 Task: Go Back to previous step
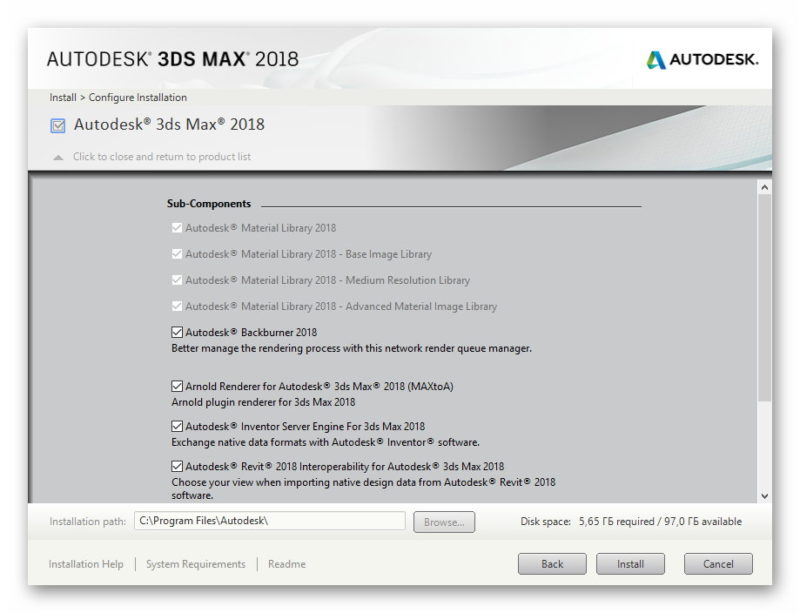(x=552, y=564)
